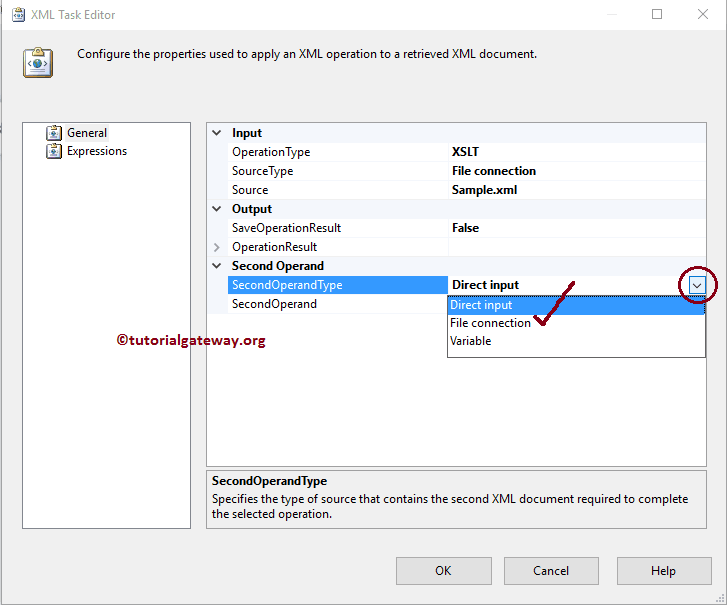Collapse the Output section

(217, 209)
